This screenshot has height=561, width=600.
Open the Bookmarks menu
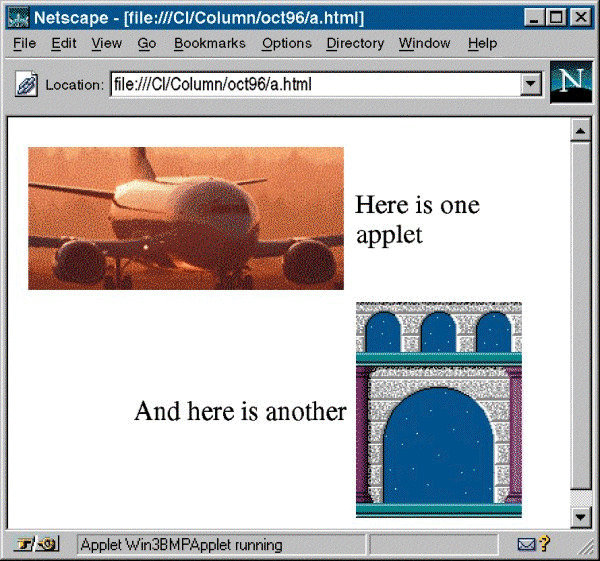pyautogui.click(x=209, y=44)
